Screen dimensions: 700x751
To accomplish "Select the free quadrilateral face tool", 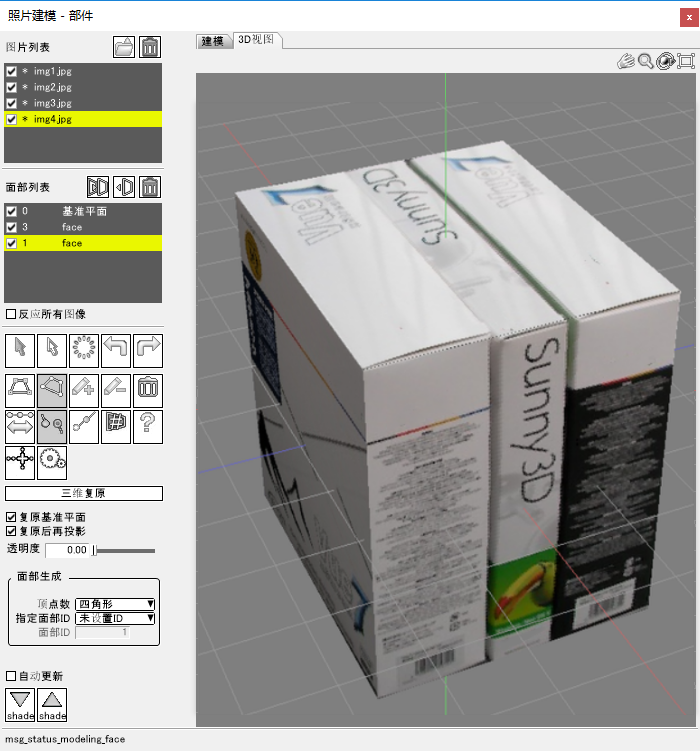I will pos(52,390).
